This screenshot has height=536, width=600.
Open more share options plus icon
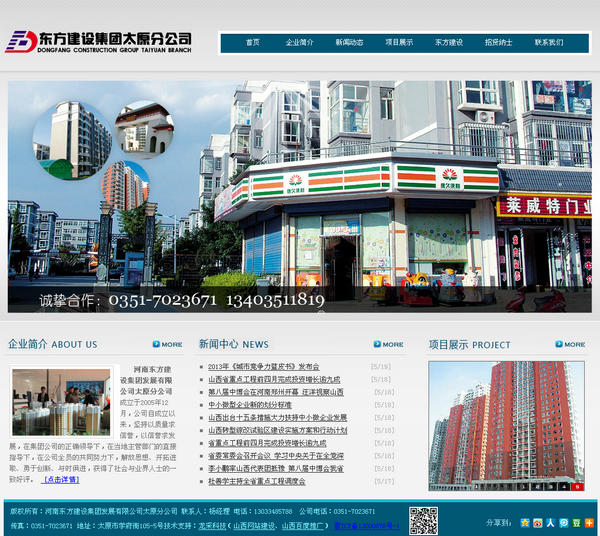pyautogui.click(x=590, y=522)
